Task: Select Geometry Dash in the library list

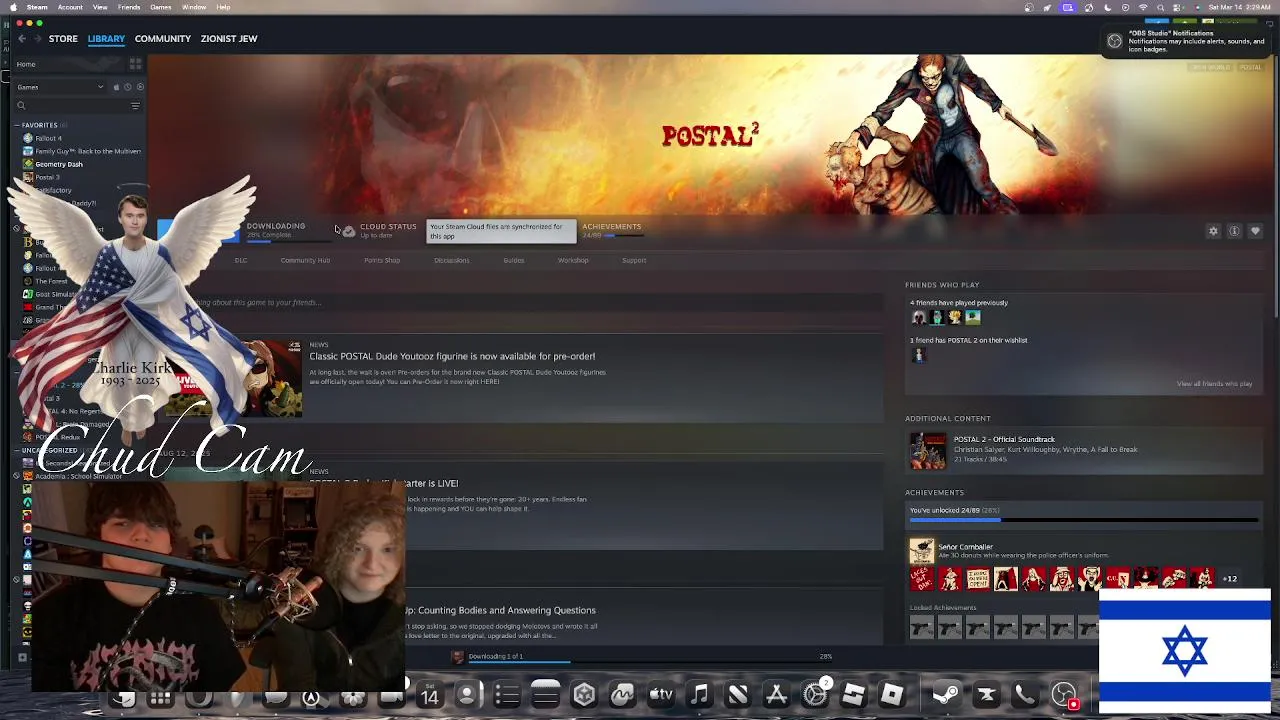Action: [x=59, y=164]
